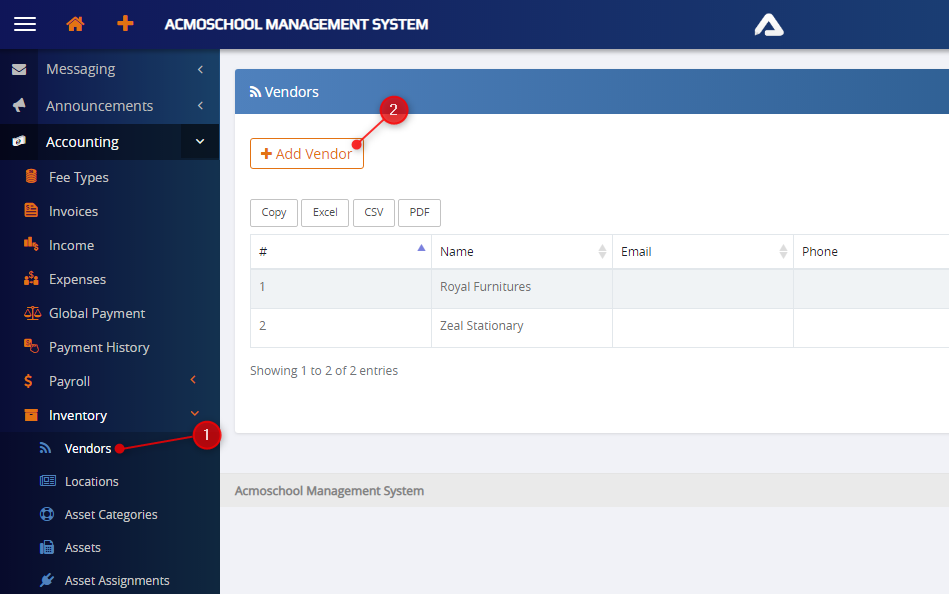Expand the Payroll submenu arrow
949x594 pixels.
[194, 381]
